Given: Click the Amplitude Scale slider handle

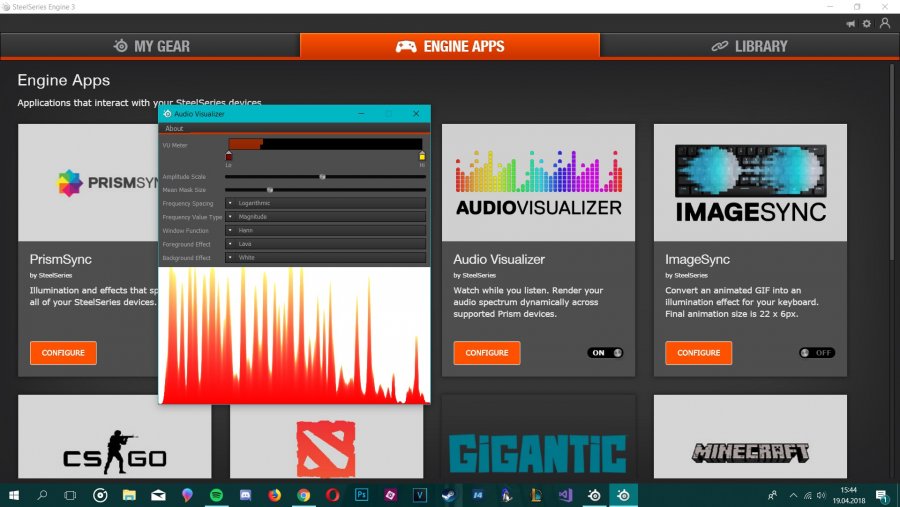Looking at the screenshot, I should (x=323, y=176).
